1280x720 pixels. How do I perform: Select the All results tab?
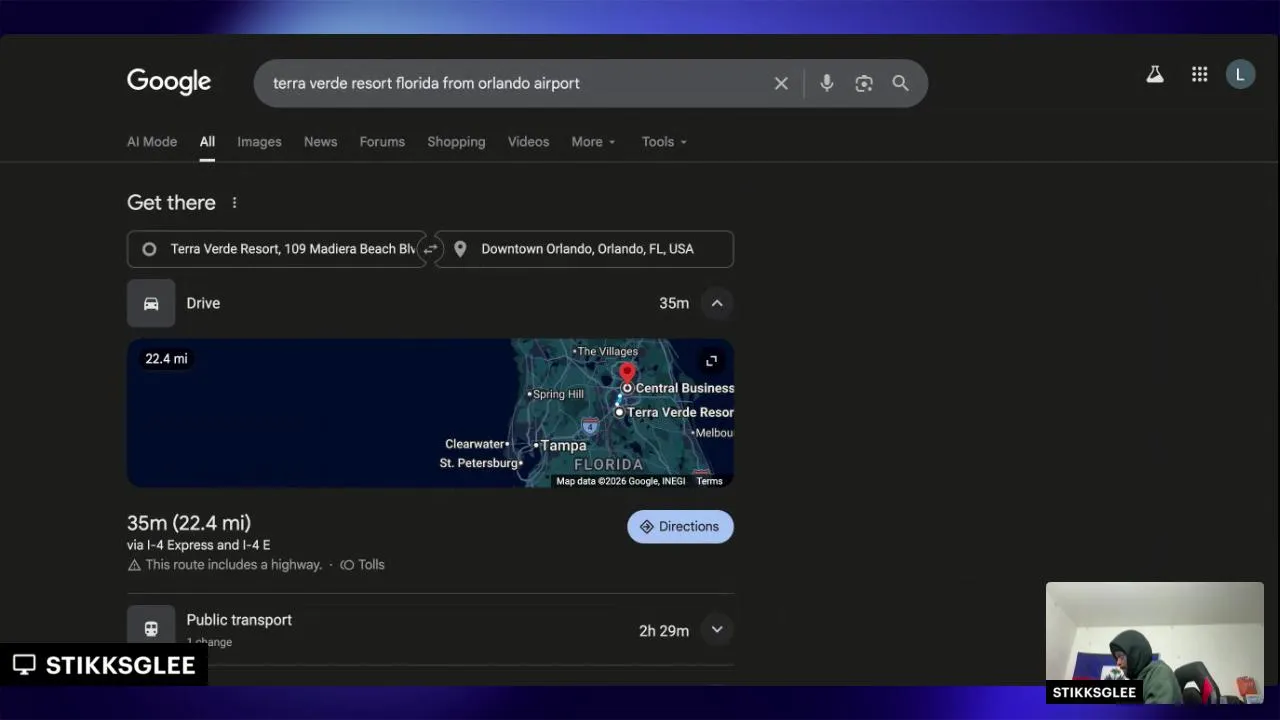click(x=207, y=142)
